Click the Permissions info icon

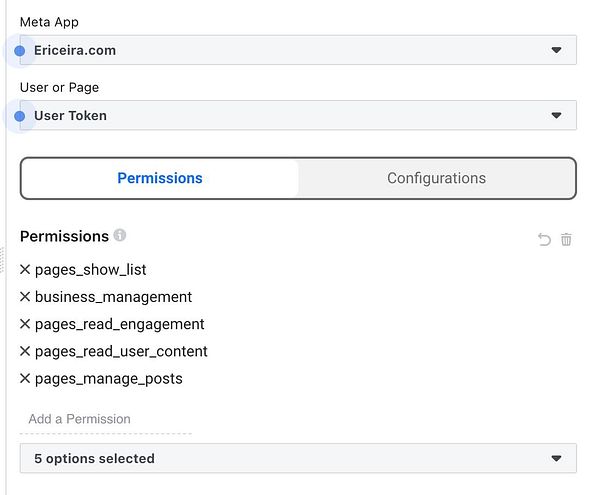click(x=120, y=235)
